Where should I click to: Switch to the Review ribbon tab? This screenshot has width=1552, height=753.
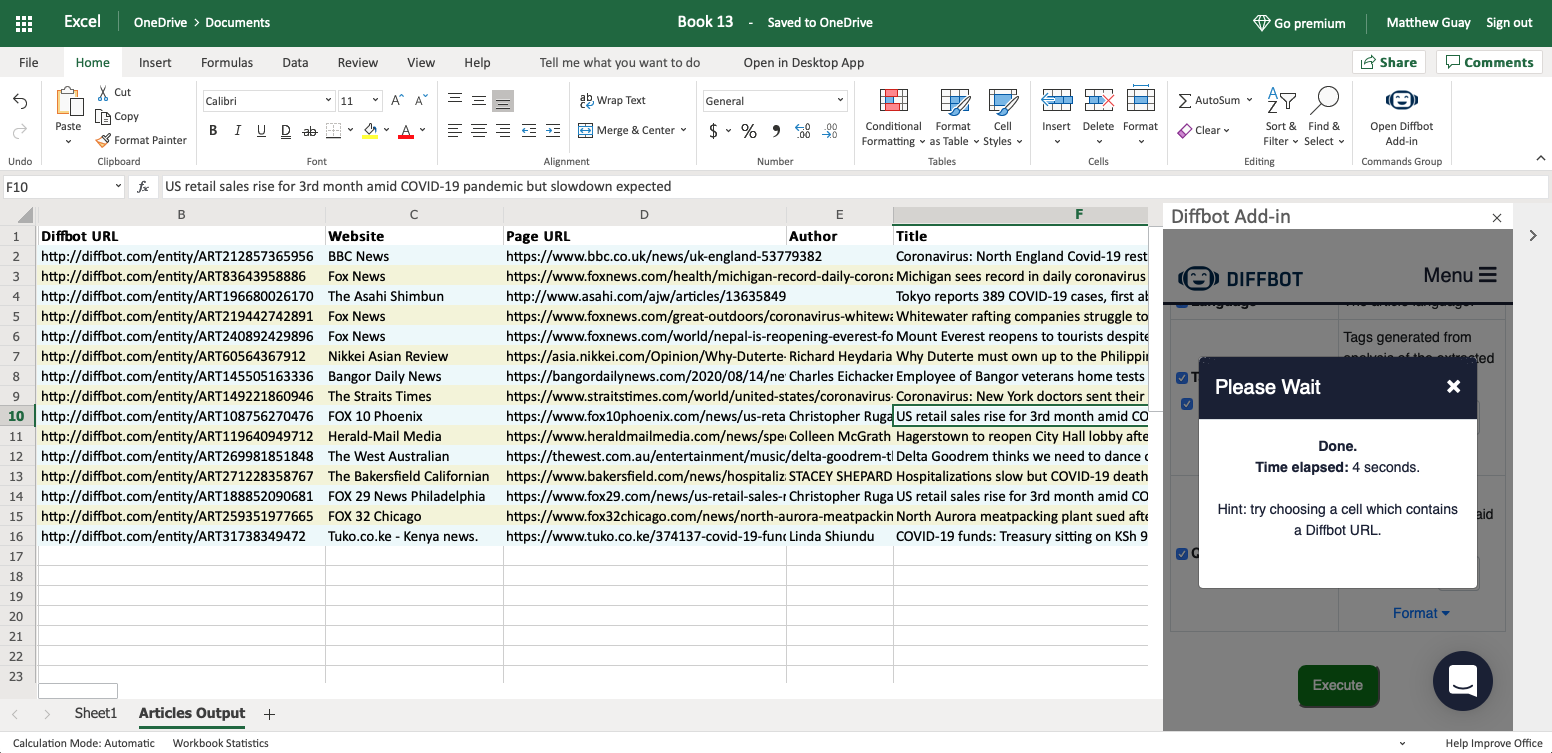[x=358, y=62]
